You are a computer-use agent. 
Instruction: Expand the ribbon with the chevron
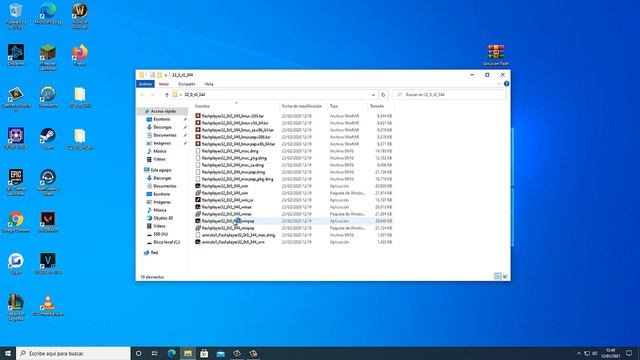coord(499,84)
